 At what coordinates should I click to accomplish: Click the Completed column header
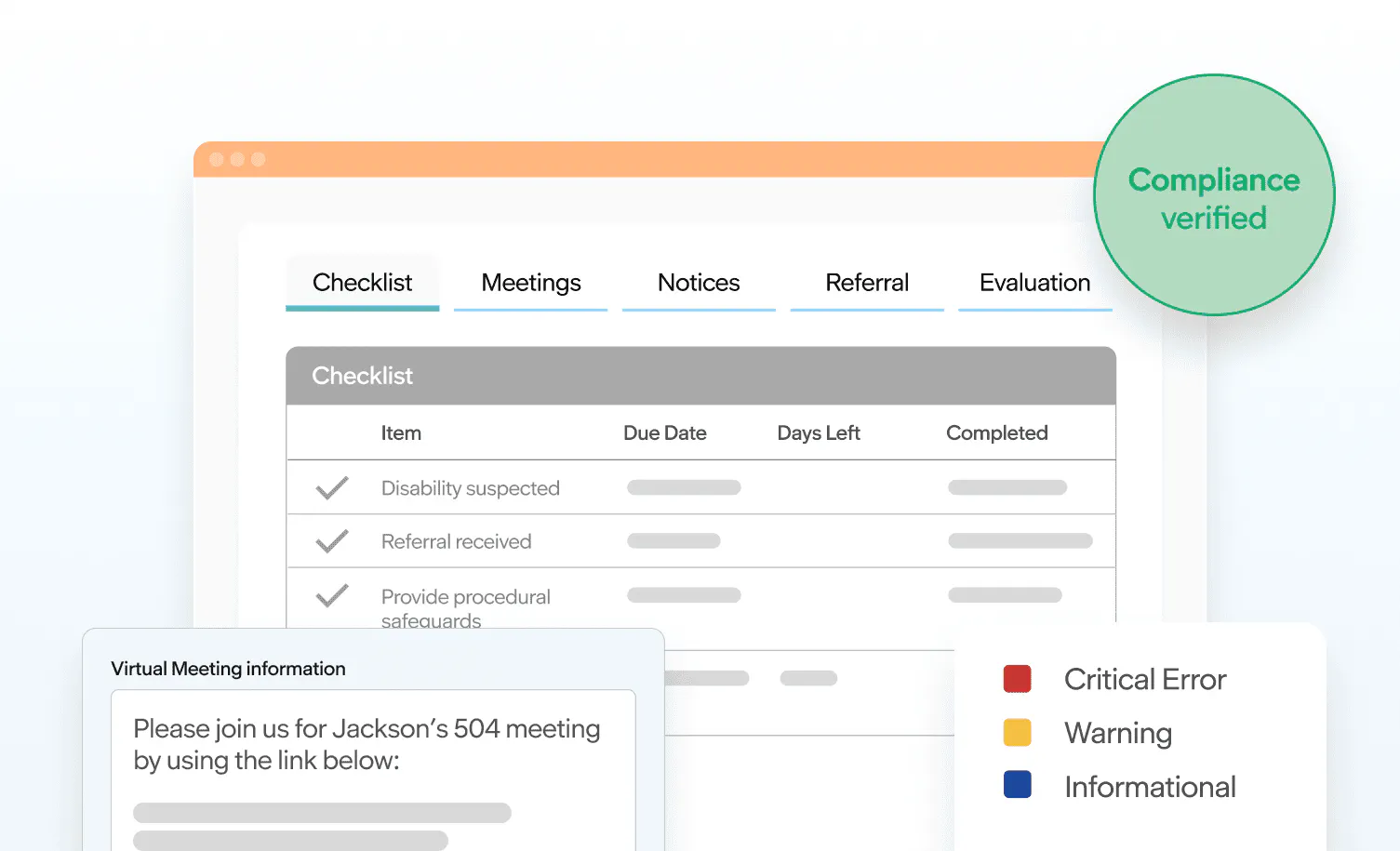tap(997, 433)
